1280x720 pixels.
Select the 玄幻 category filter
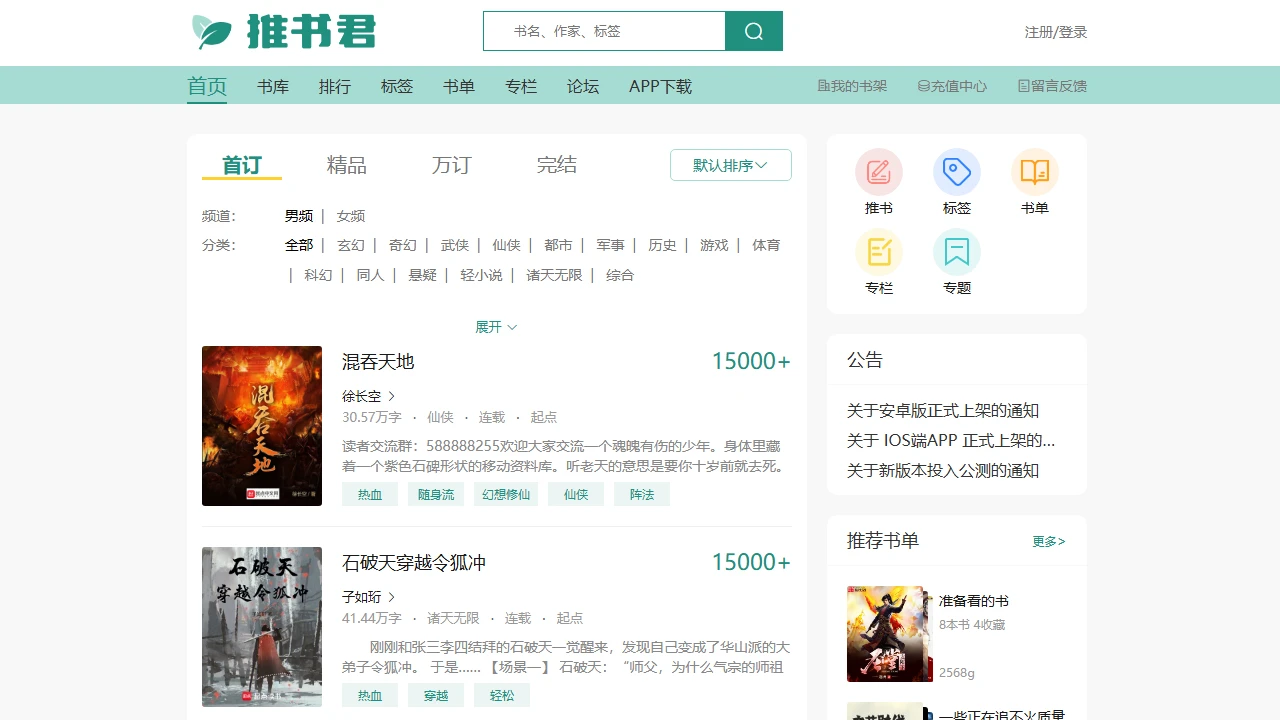tap(350, 244)
